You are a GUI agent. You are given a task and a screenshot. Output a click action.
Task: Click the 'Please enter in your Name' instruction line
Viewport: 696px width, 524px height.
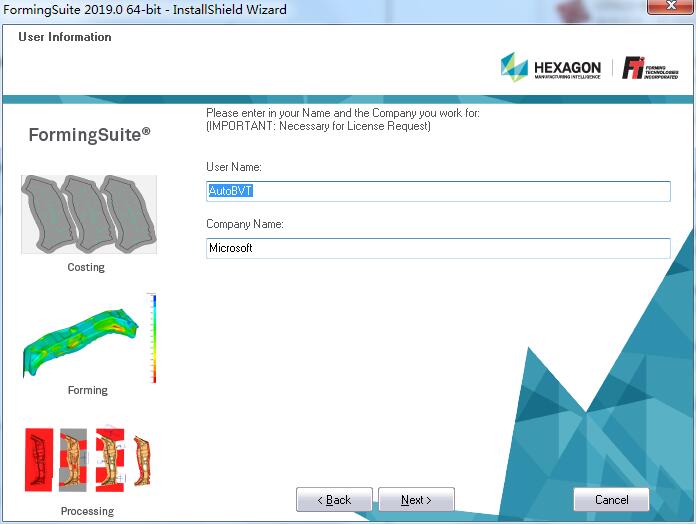[343, 113]
